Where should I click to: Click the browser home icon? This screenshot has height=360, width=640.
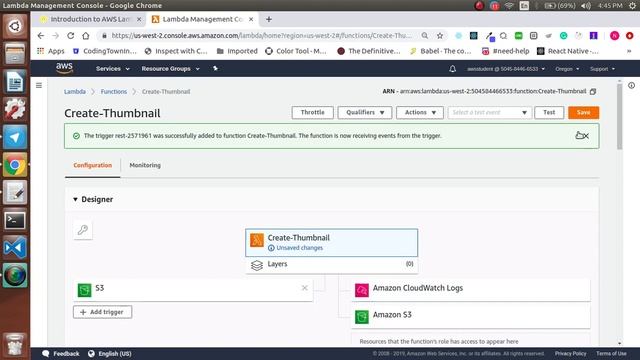[86, 36]
